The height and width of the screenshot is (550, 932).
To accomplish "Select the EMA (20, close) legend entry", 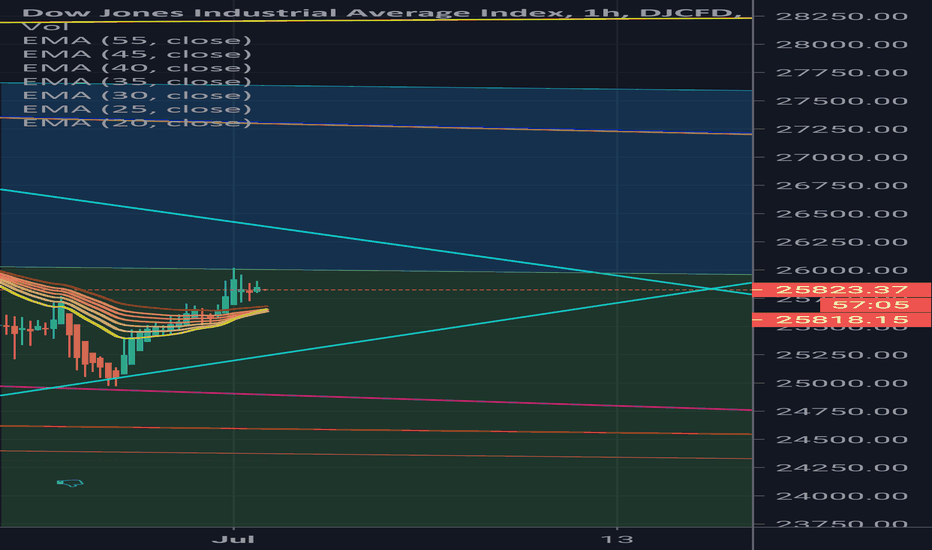I will coord(137,122).
